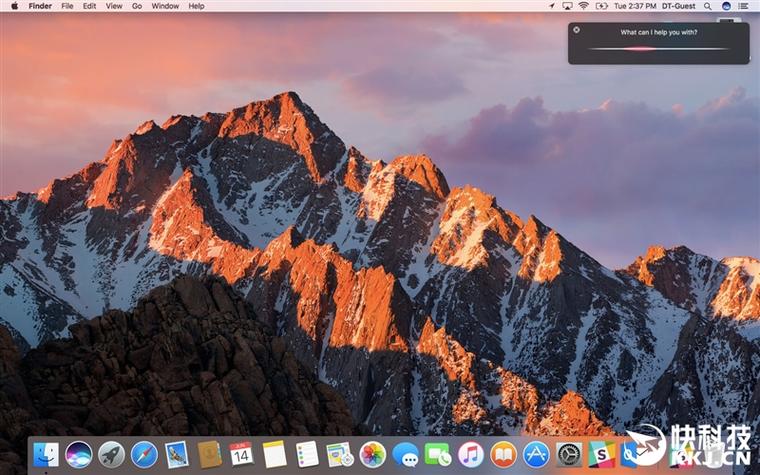Open the Finder menu
Viewport: 760px width, 475px height.
tap(40, 6)
